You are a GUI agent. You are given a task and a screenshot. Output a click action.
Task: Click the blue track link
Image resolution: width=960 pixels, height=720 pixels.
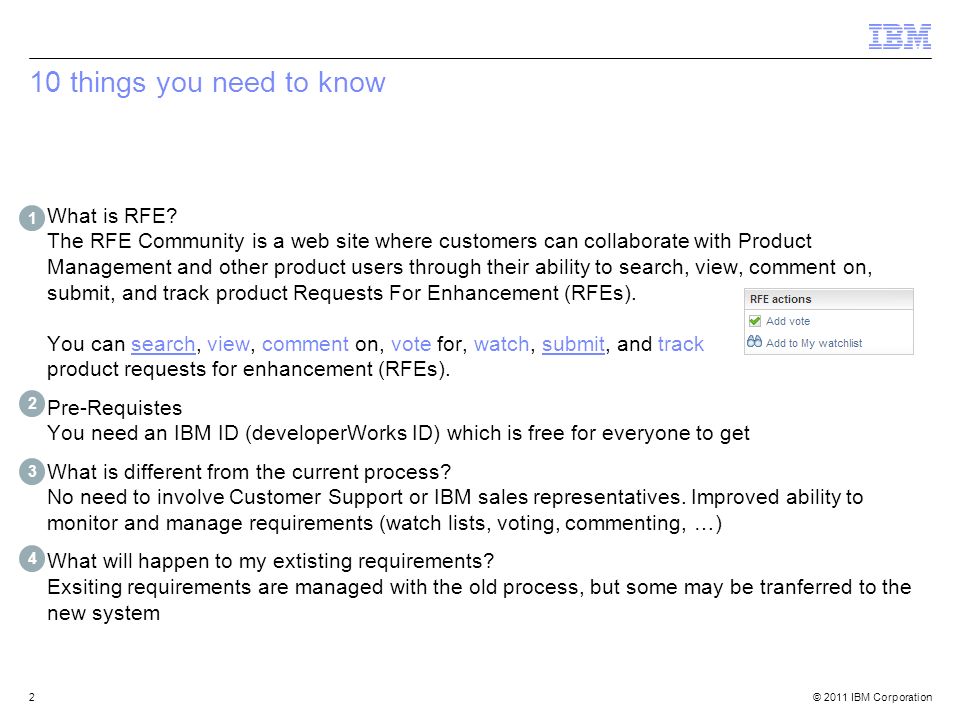tap(681, 344)
